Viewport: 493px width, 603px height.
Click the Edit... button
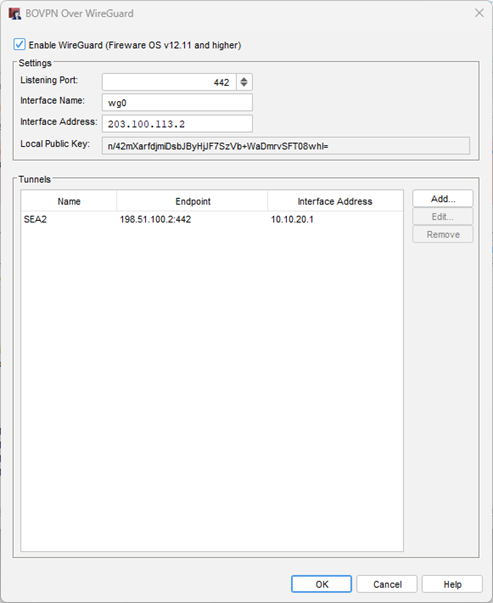pyautogui.click(x=443, y=217)
